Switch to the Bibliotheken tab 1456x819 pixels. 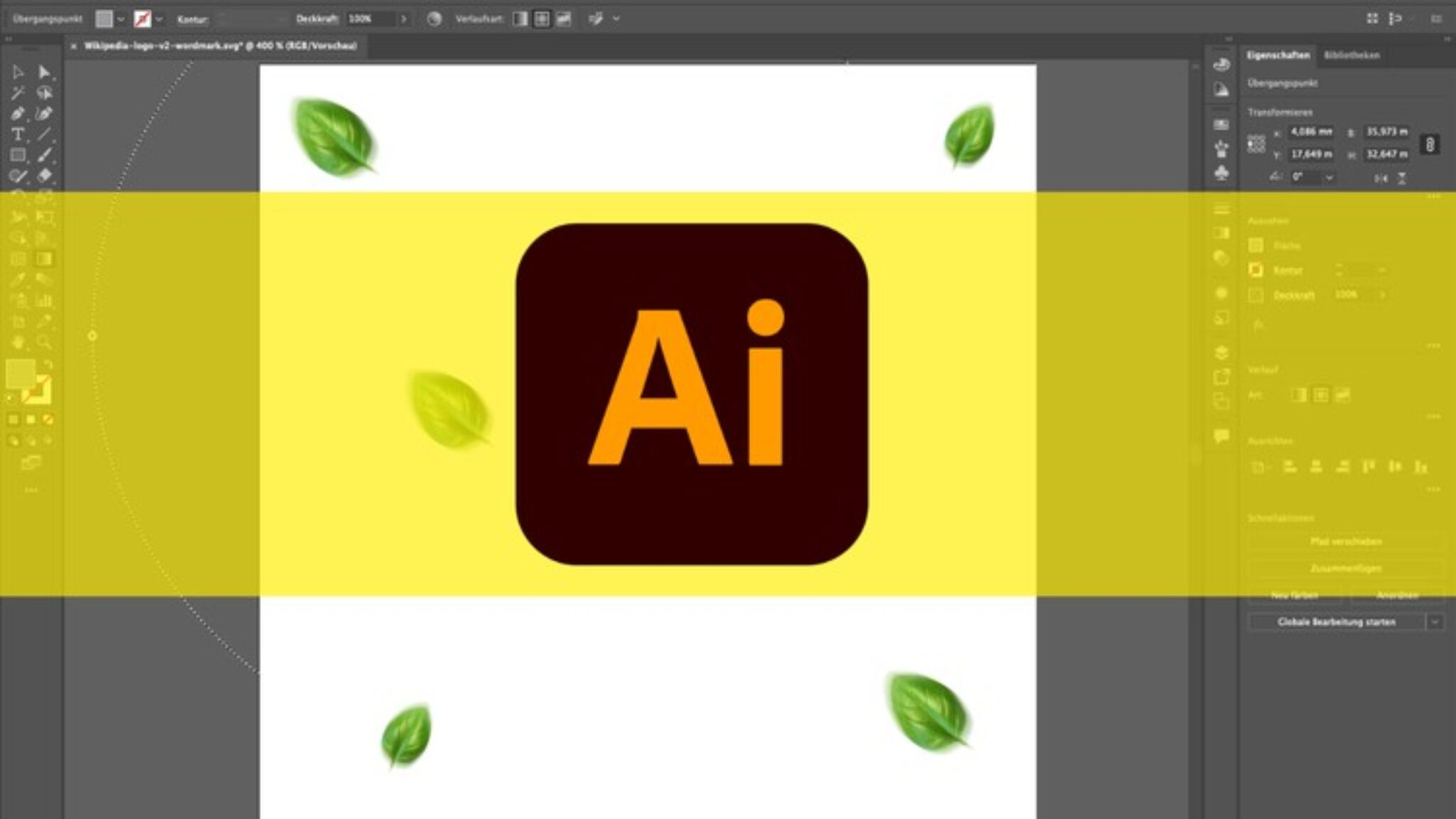1352,54
